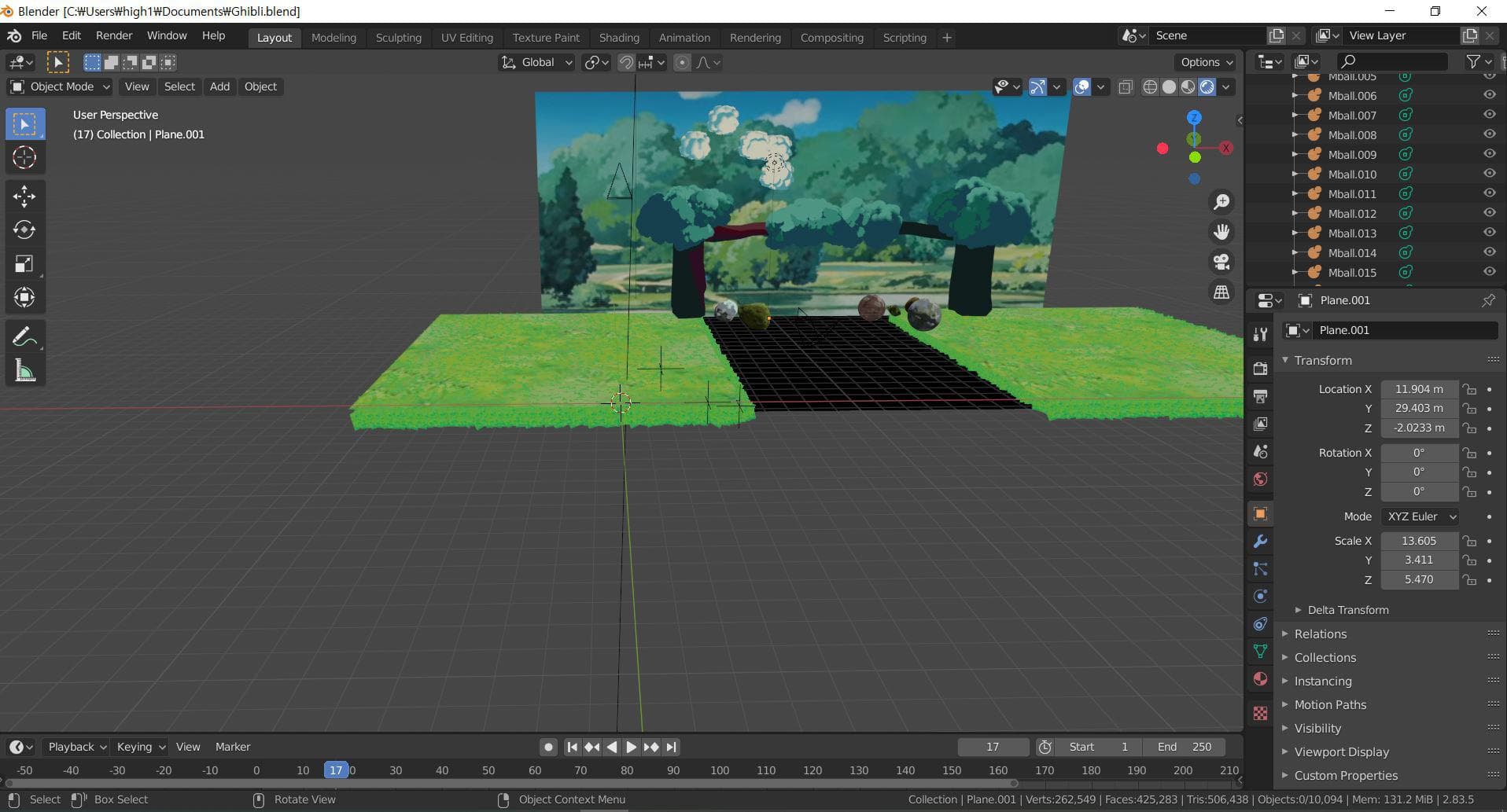The height and width of the screenshot is (812, 1507).
Task: Open the Particle properties tab
Action: coord(1261,569)
